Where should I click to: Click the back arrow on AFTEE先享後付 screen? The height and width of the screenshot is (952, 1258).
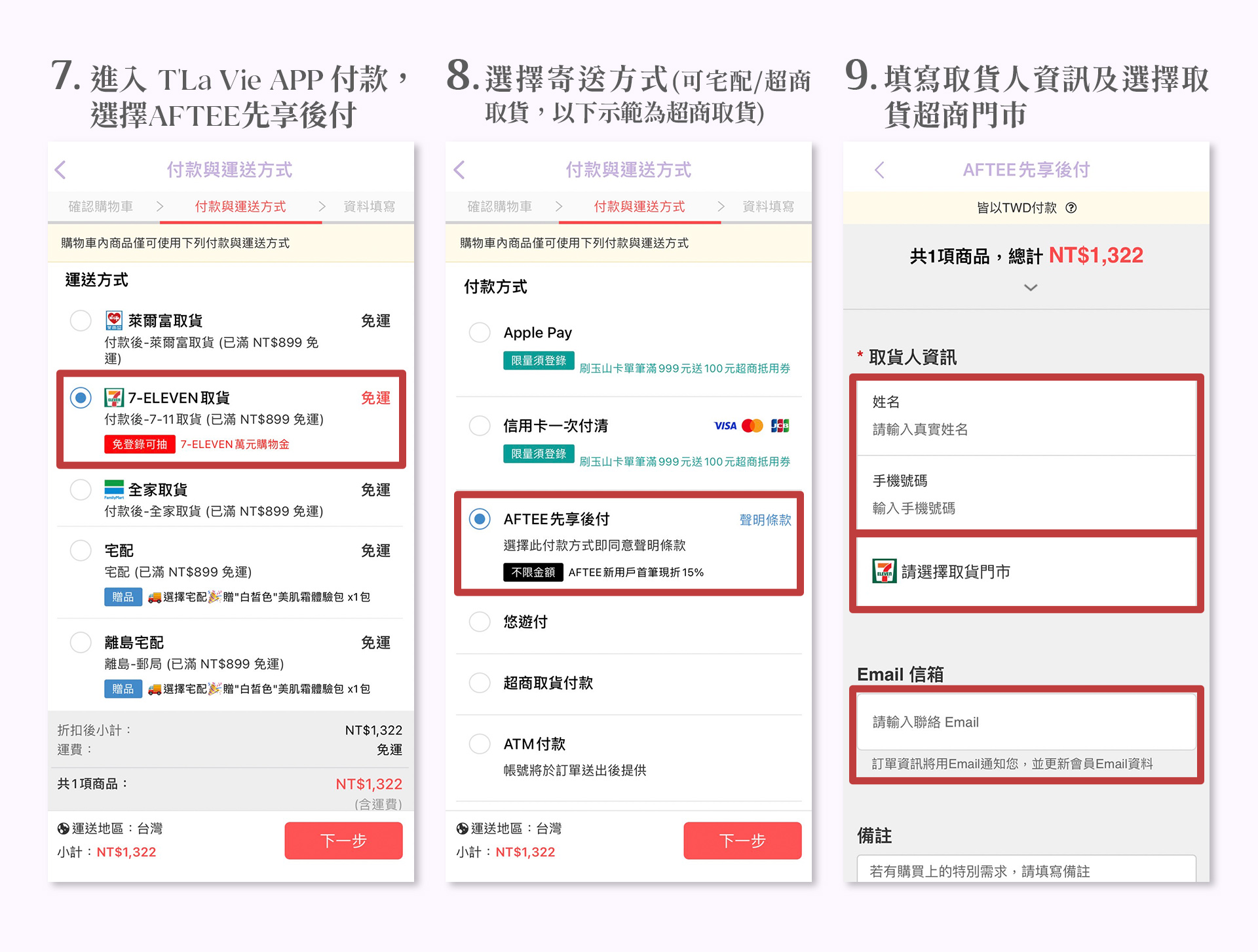pyautogui.click(x=879, y=170)
